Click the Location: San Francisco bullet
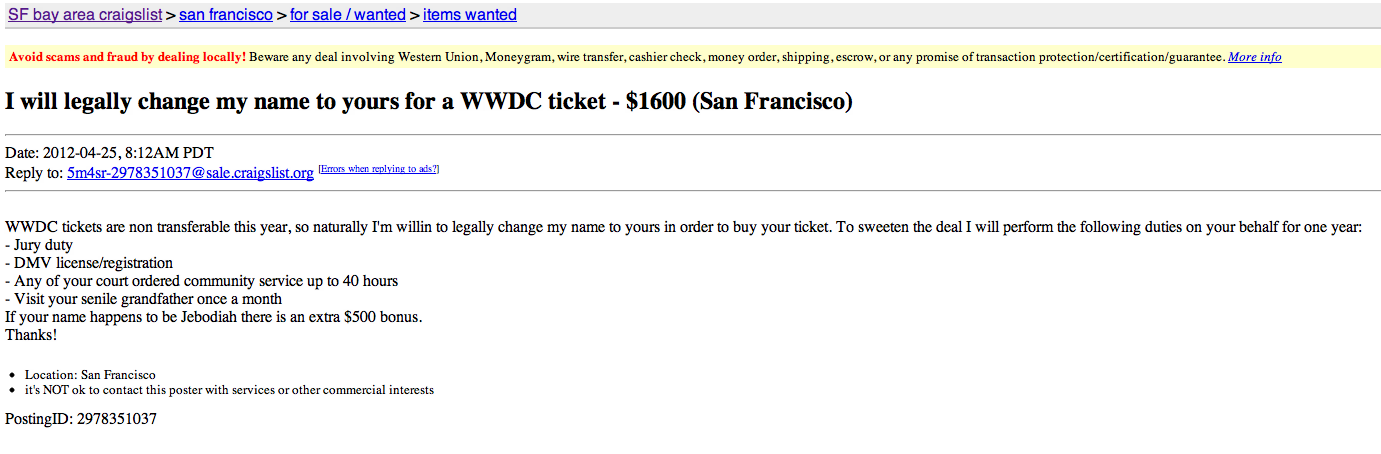The height and width of the screenshot is (454, 1381). [90, 375]
